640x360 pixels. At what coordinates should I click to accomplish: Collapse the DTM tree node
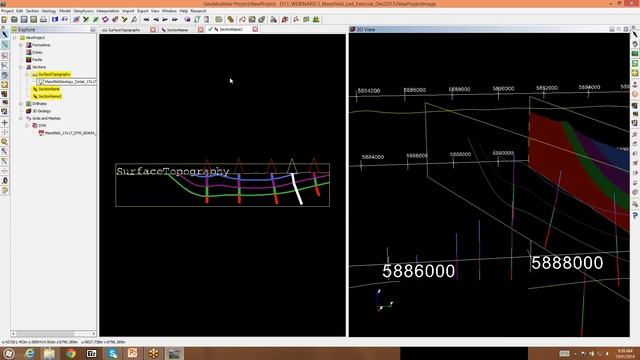click(x=27, y=126)
